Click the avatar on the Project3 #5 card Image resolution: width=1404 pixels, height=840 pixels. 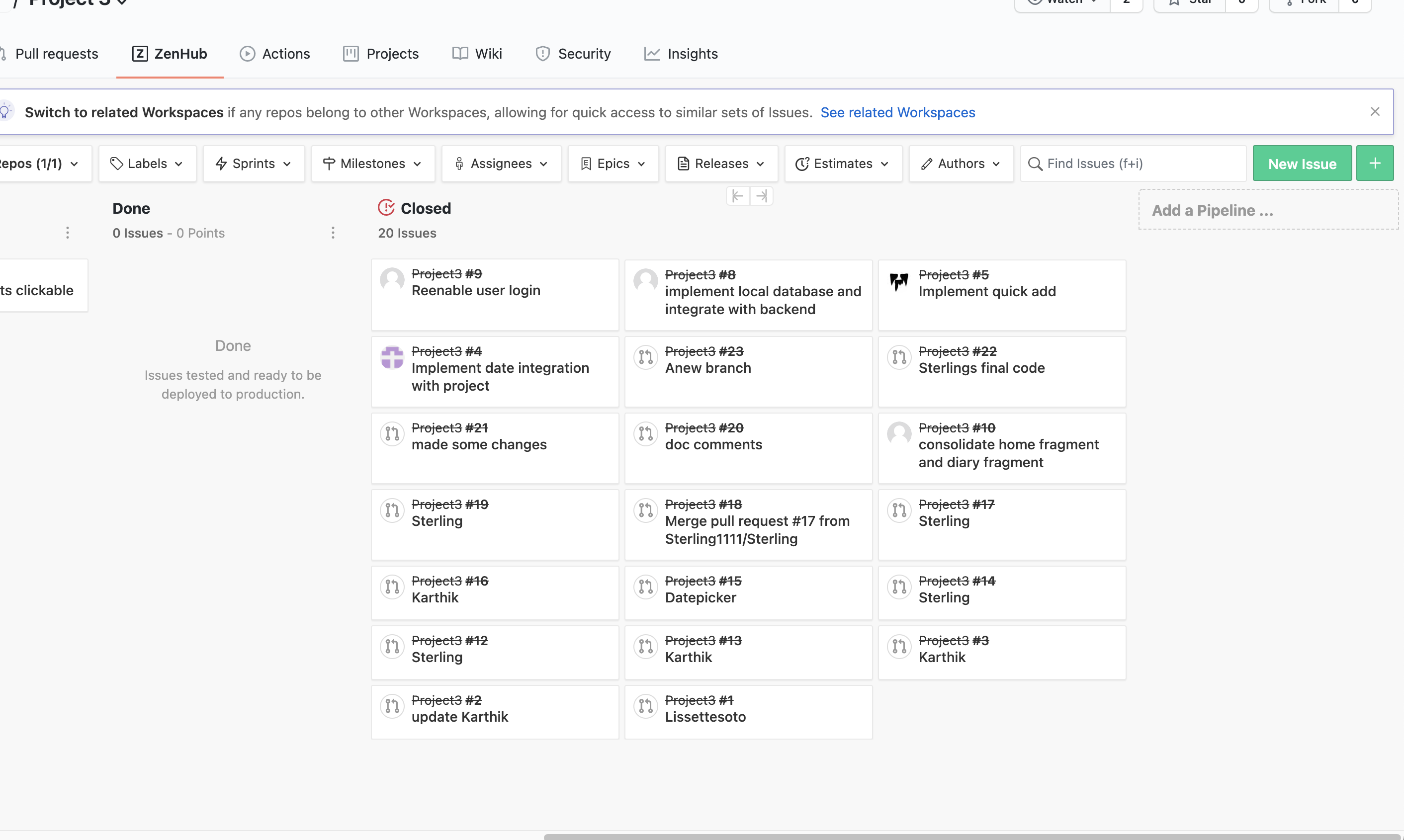pos(899,281)
